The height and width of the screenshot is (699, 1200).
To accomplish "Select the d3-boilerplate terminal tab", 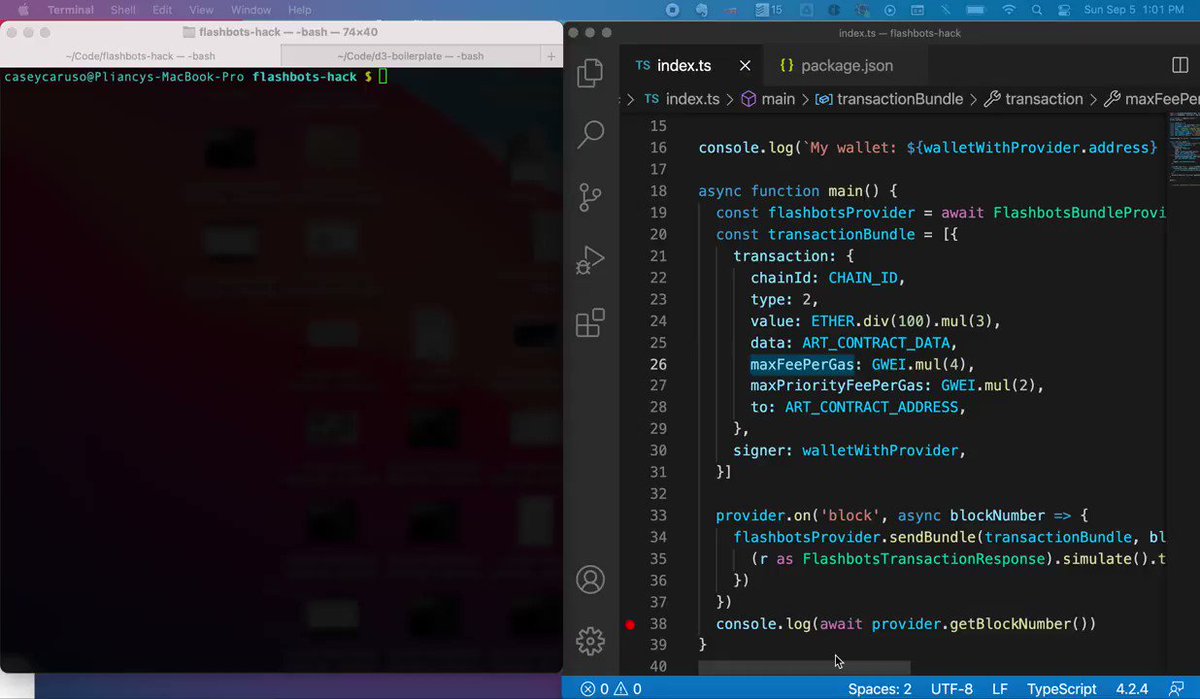I will tap(411, 56).
